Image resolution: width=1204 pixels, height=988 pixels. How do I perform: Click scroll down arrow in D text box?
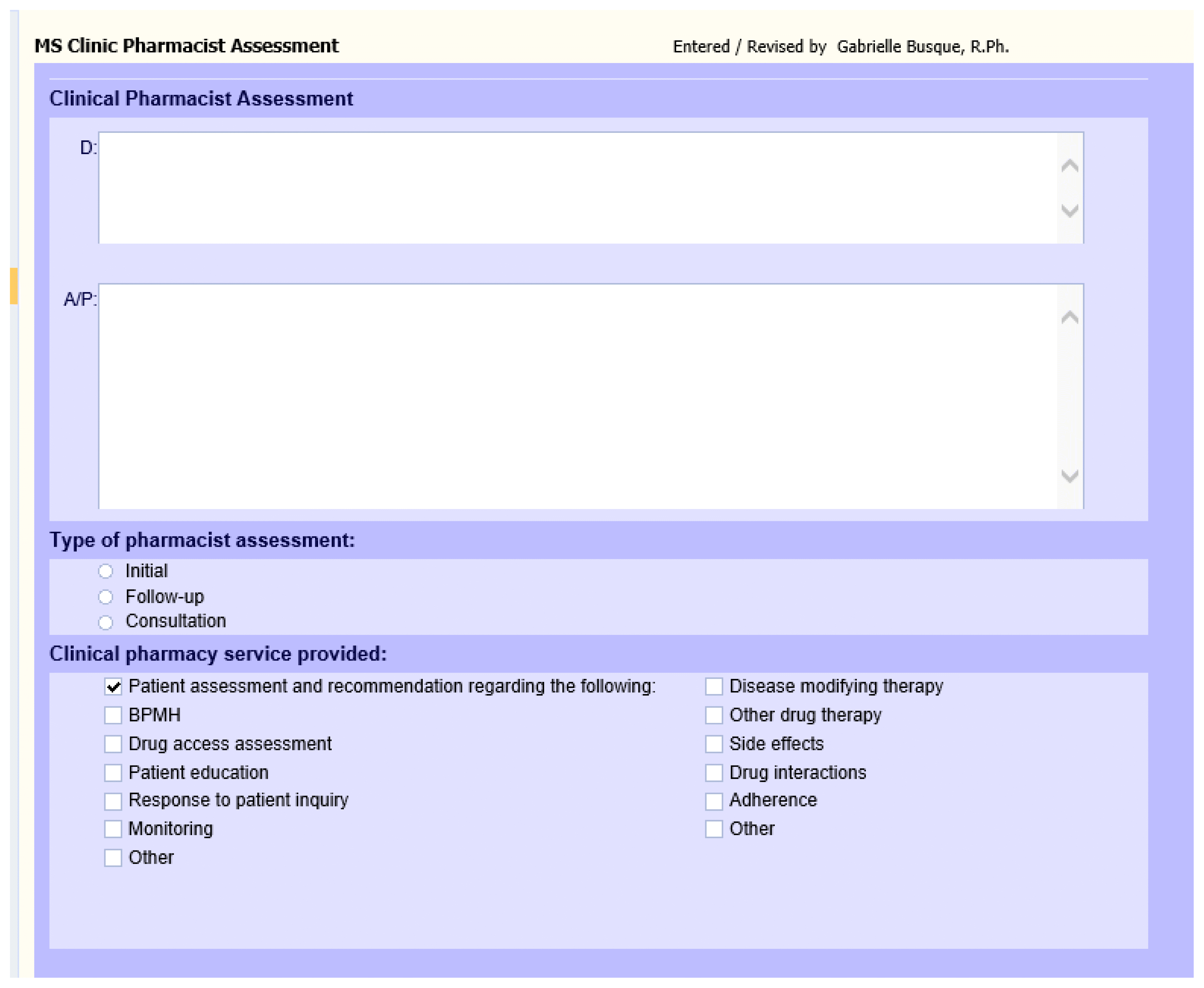tap(1070, 211)
